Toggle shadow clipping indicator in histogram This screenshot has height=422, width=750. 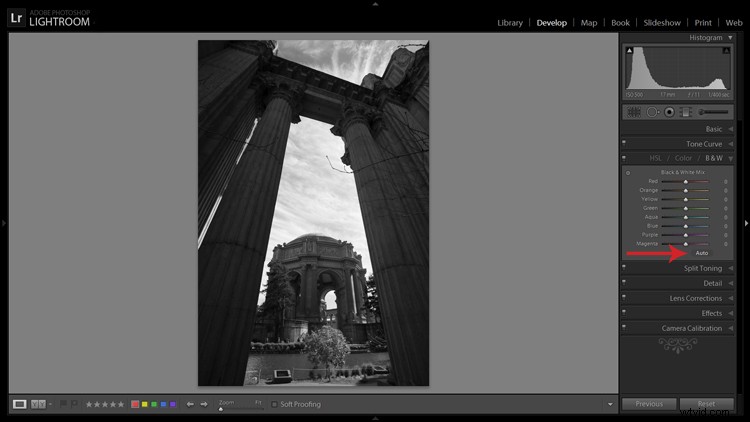tap(629, 50)
